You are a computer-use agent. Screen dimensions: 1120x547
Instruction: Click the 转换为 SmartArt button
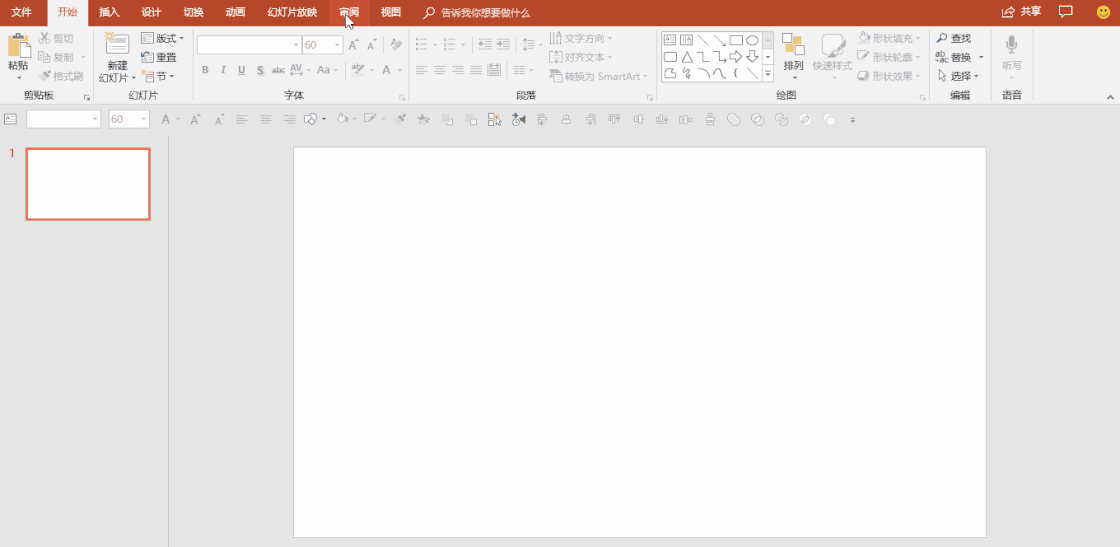[x=599, y=76]
